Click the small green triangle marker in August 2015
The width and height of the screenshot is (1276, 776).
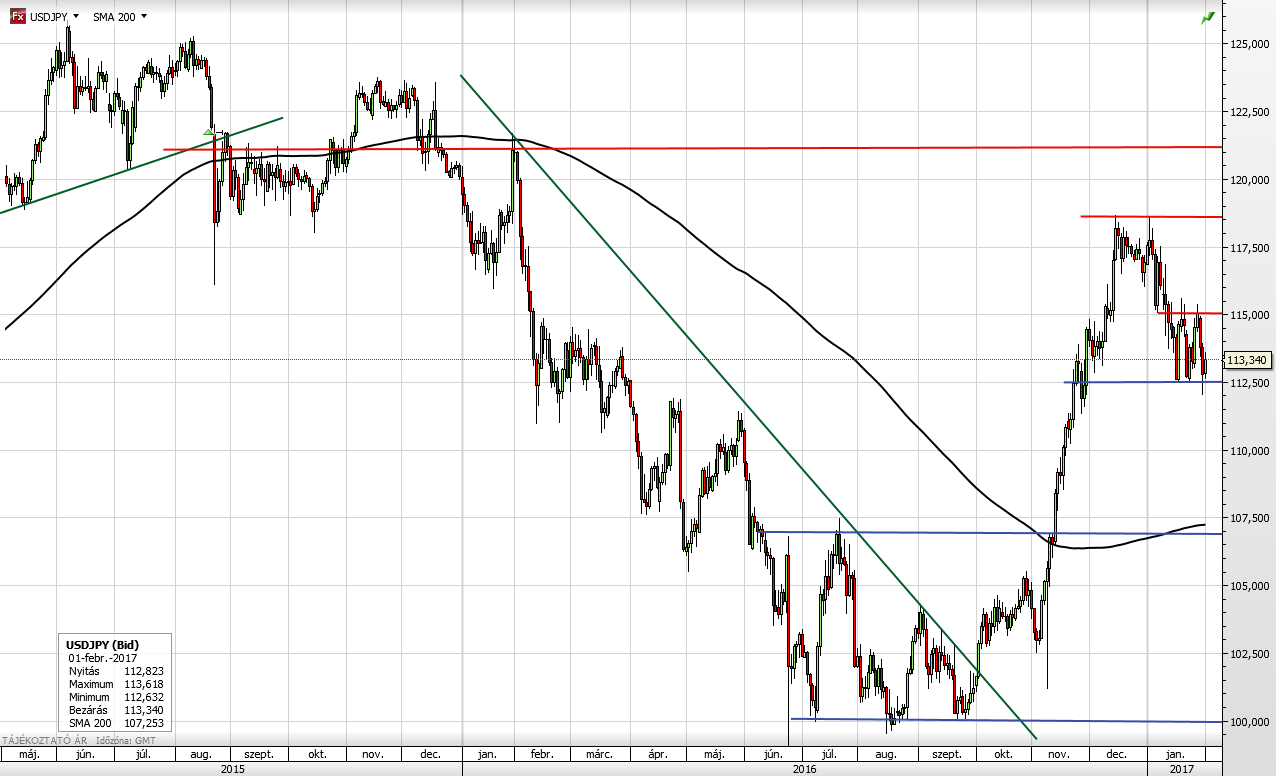[208, 131]
